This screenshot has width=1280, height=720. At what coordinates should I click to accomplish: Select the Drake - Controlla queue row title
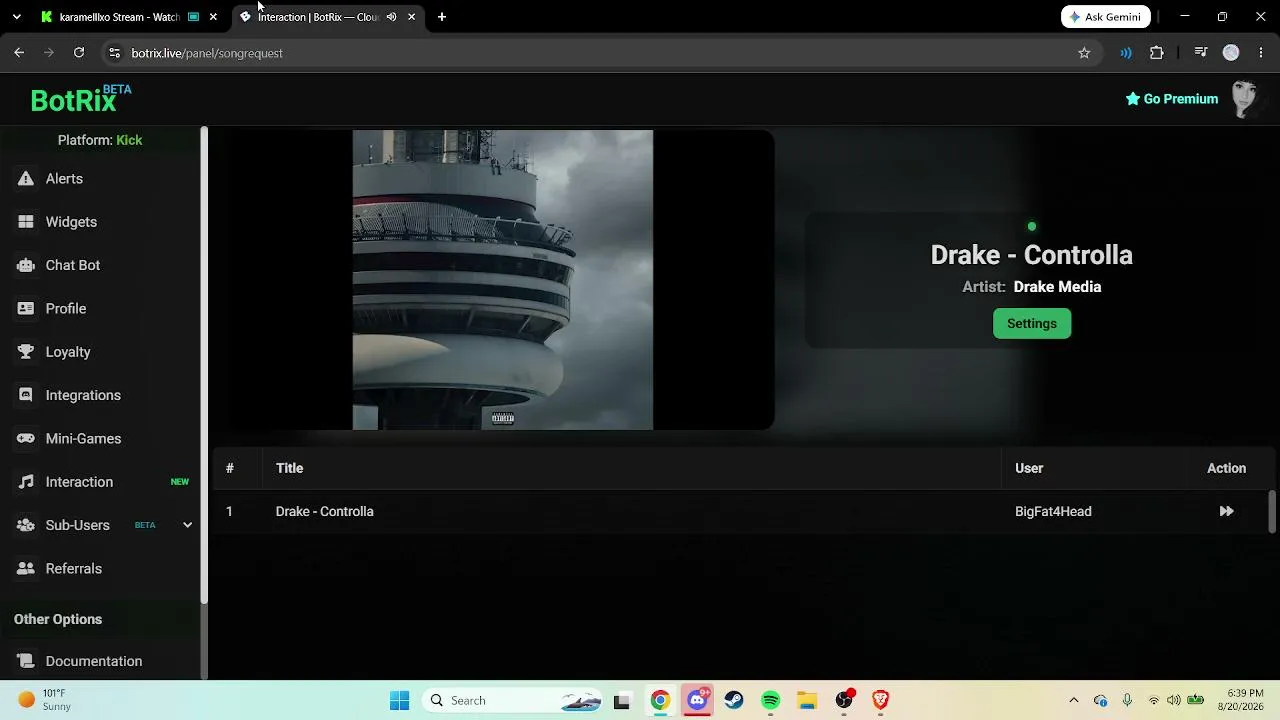pos(325,511)
